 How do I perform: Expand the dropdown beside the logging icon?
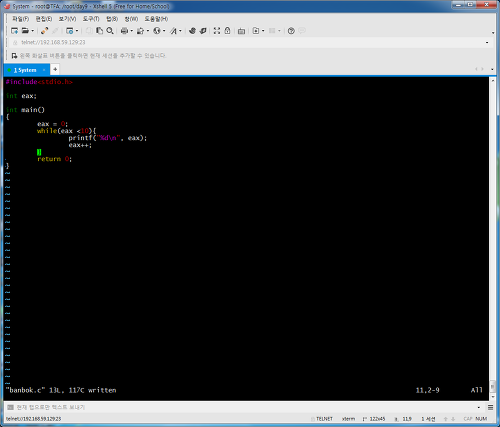pyautogui.click(x=148, y=31)
